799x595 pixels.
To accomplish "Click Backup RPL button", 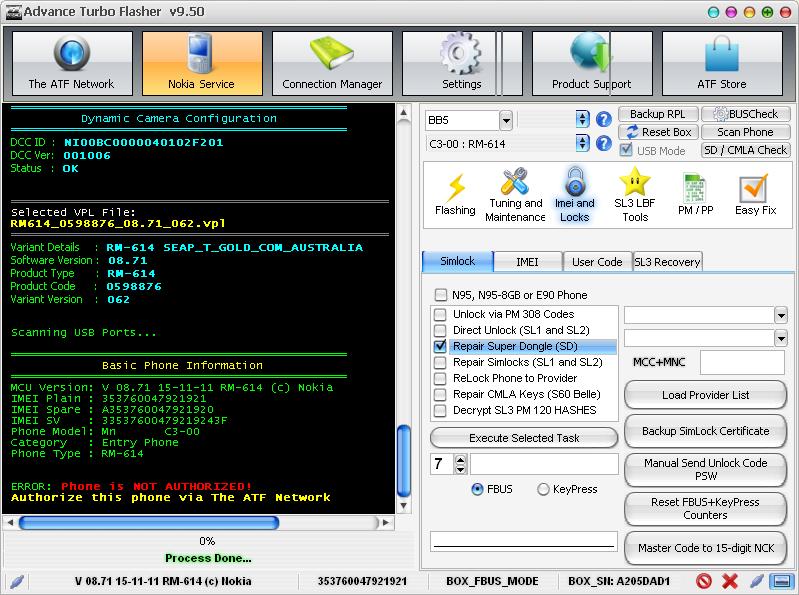I will [x=657, y=114].
